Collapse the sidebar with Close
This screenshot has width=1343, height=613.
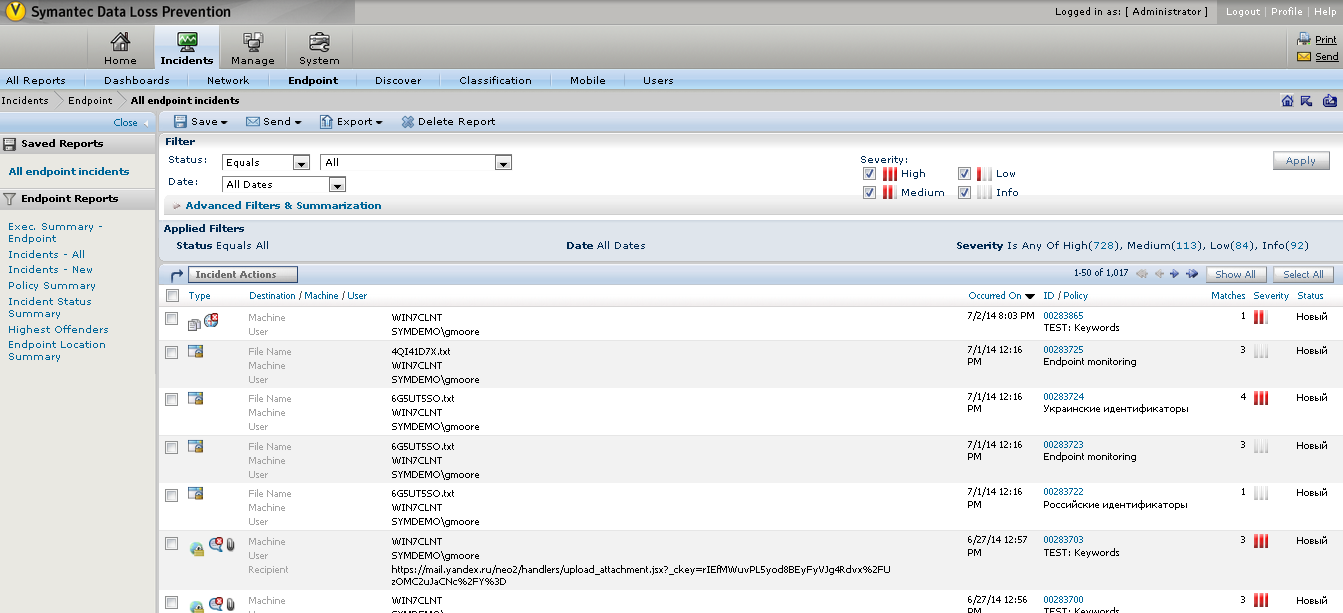[131, 122]
